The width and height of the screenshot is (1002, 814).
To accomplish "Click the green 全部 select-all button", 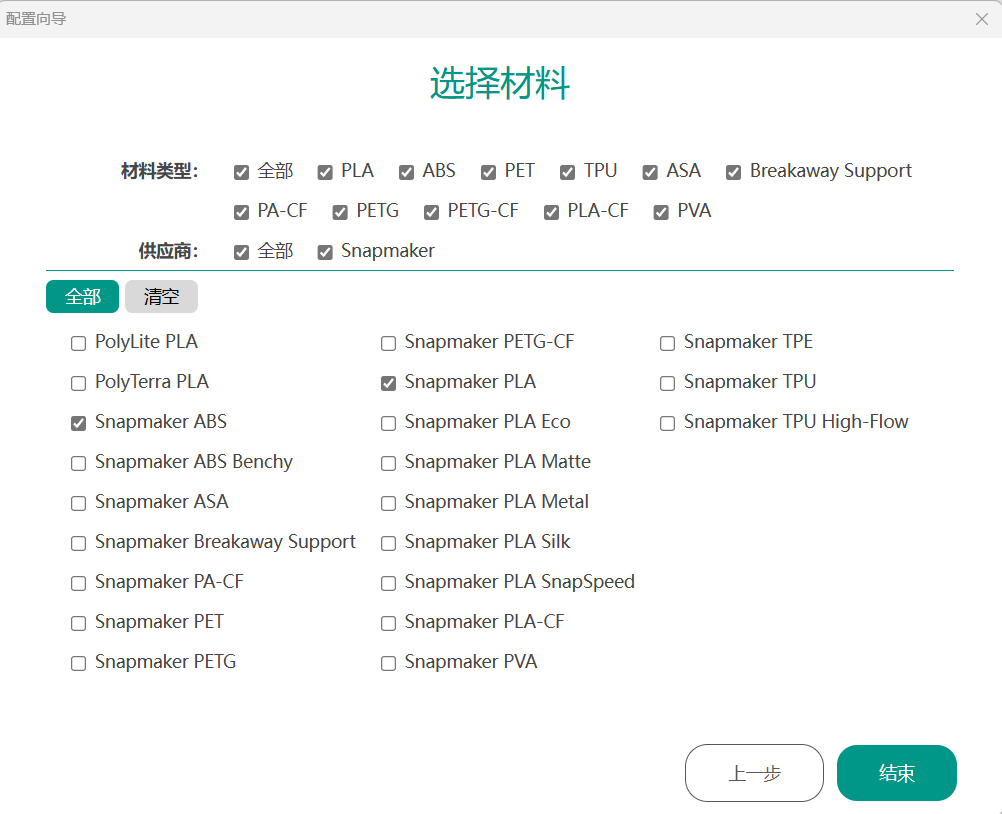I will (82, 296).
